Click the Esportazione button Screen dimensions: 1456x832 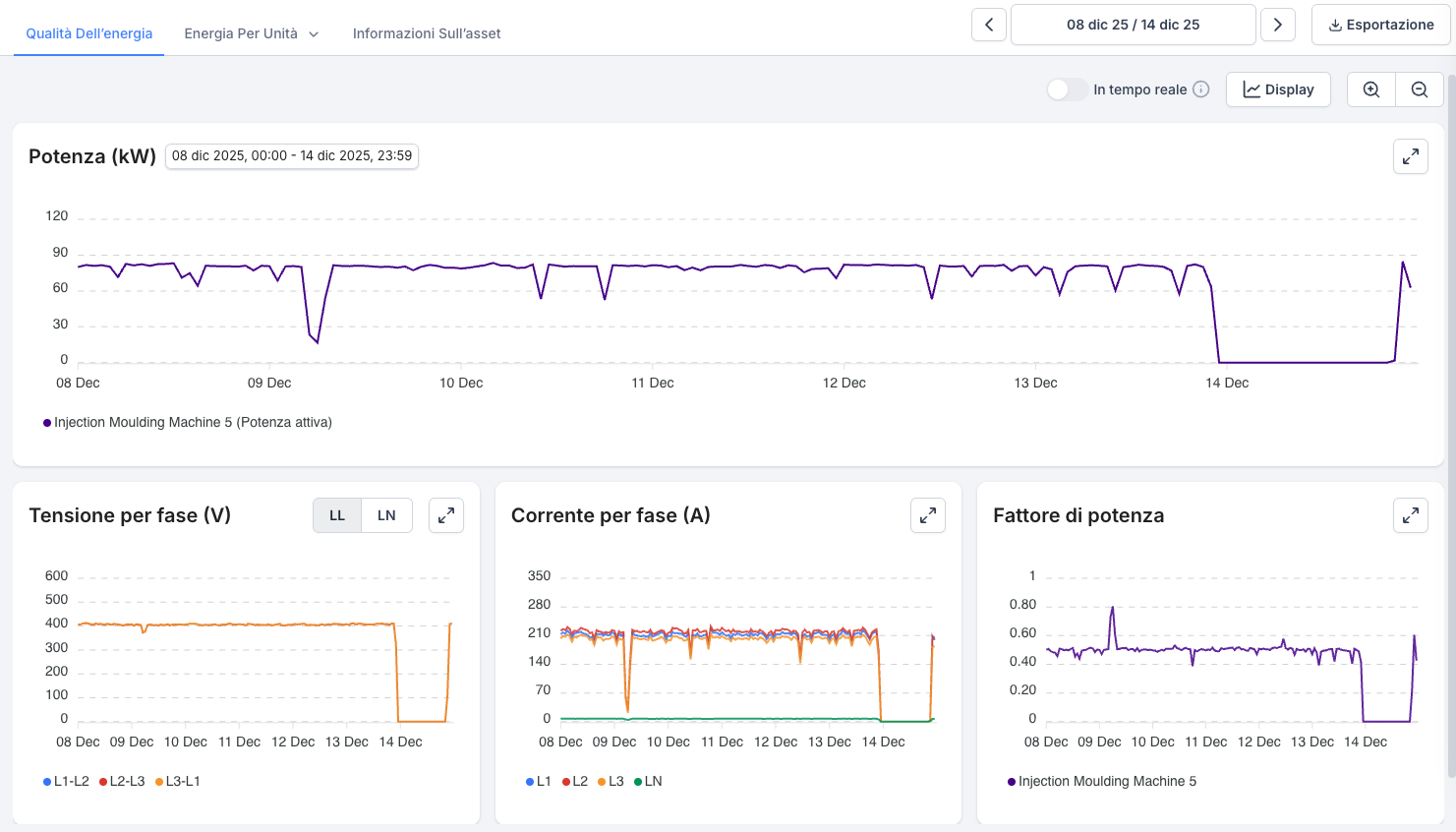(1380, 25)
